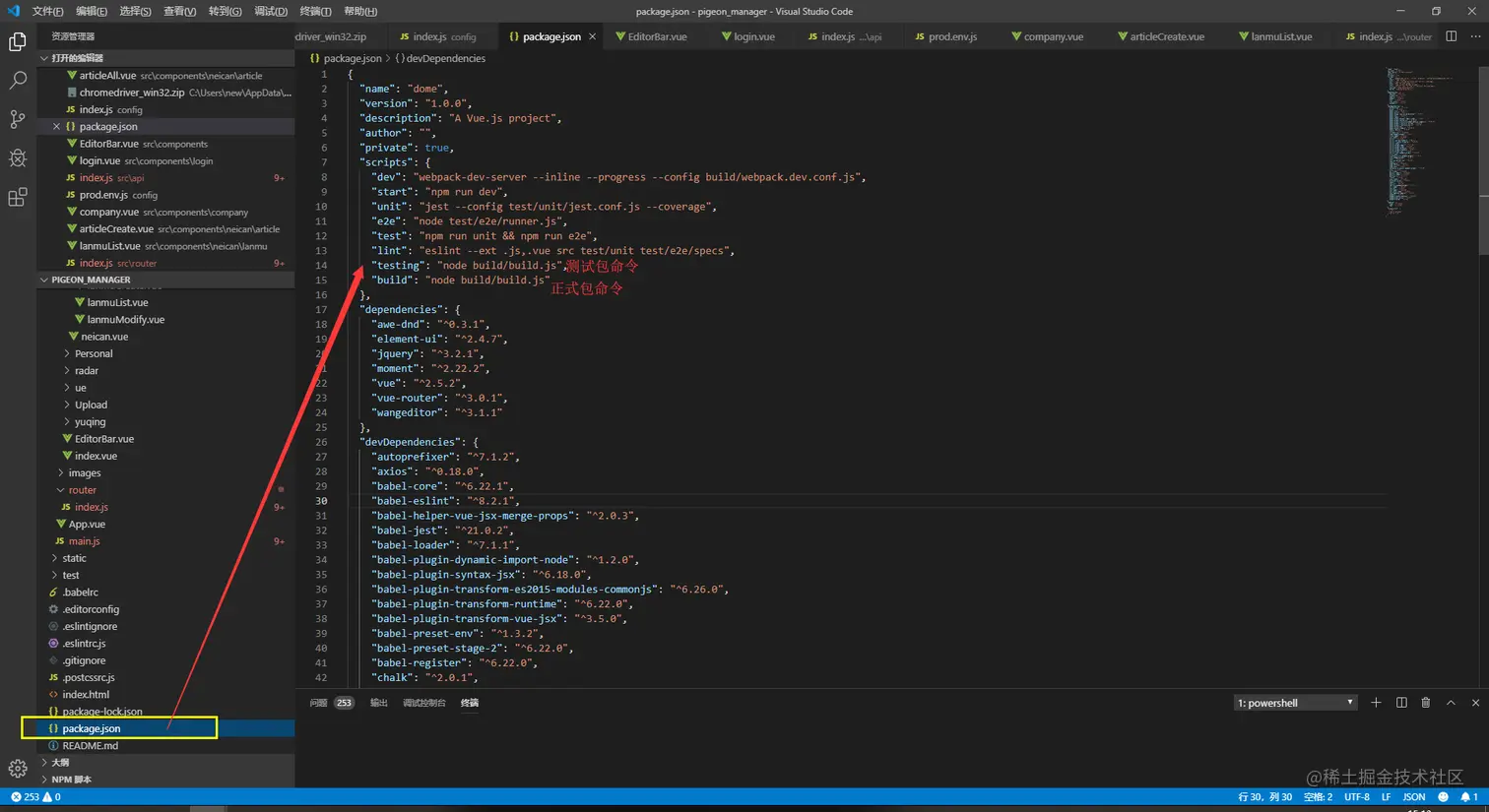Click the errors and warnings count in status bar
Viewport: 1489px width, 812px height.
[35, 797]
